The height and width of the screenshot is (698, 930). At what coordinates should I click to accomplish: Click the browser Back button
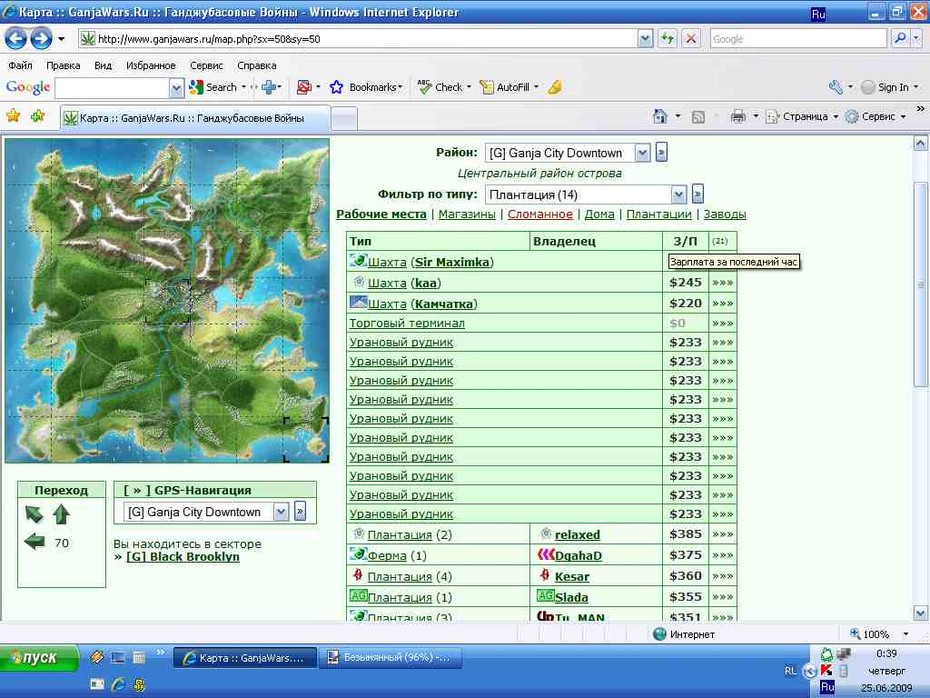(x=16, y=39)
